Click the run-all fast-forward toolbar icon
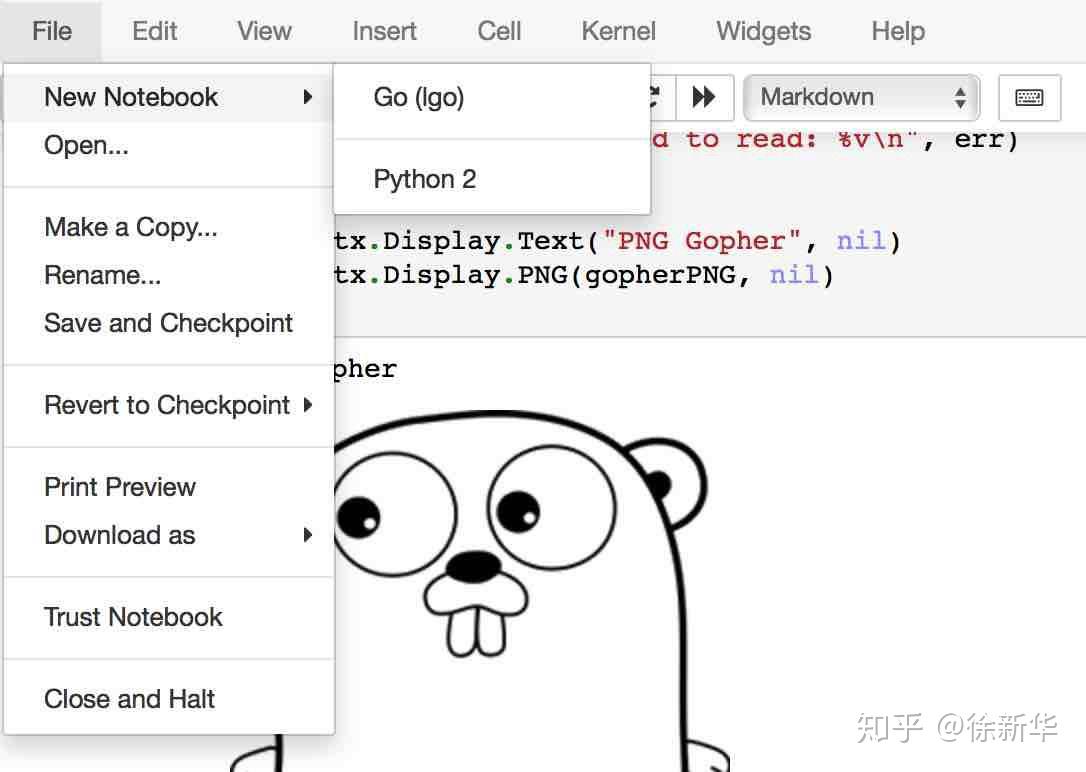 (703, 97)
